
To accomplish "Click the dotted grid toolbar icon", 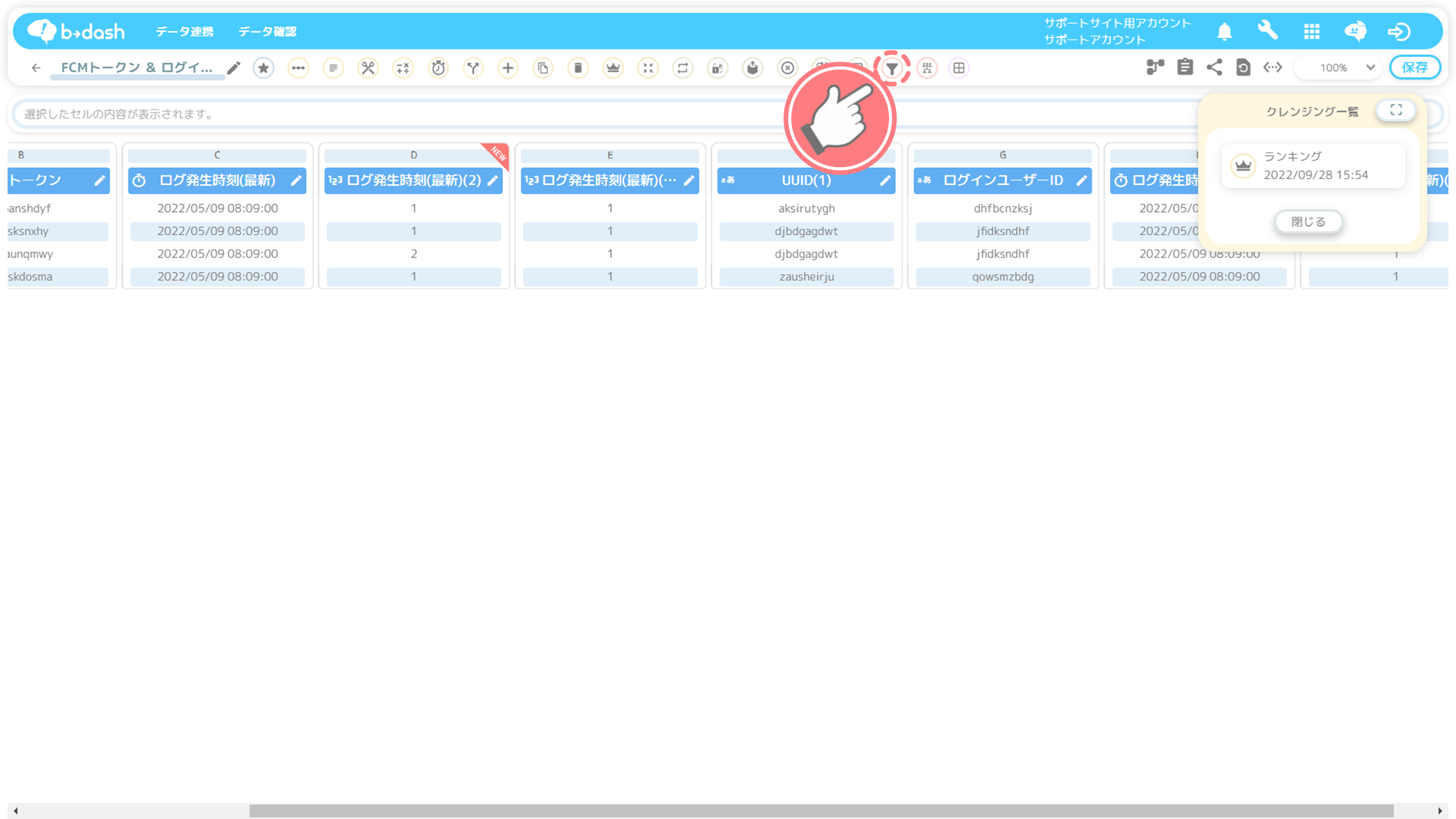I will [927, 68].
